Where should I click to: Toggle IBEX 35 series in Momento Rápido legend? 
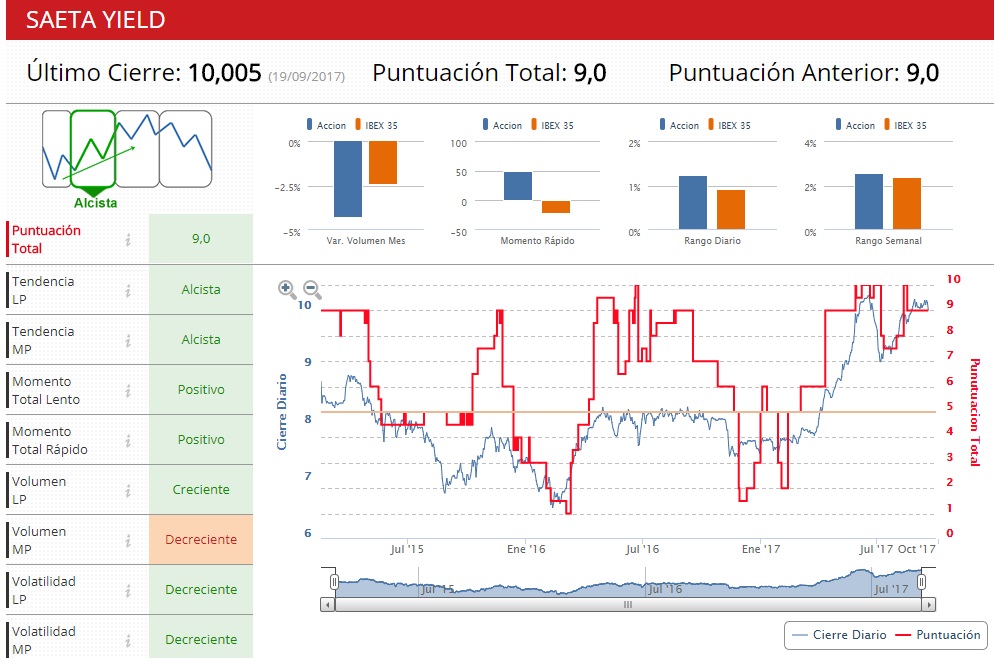pos(552,125)
